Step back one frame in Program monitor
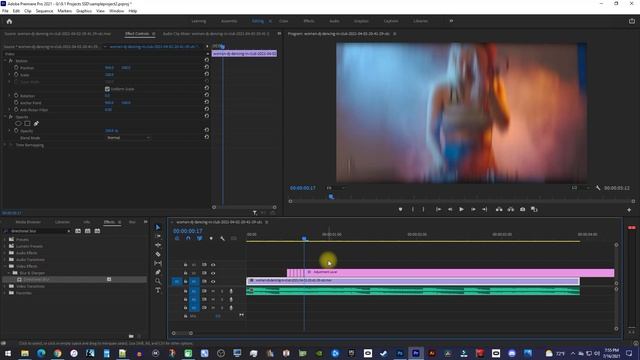Image resolution: width=640 pixels, height=360 pixels. pos(450,209)
